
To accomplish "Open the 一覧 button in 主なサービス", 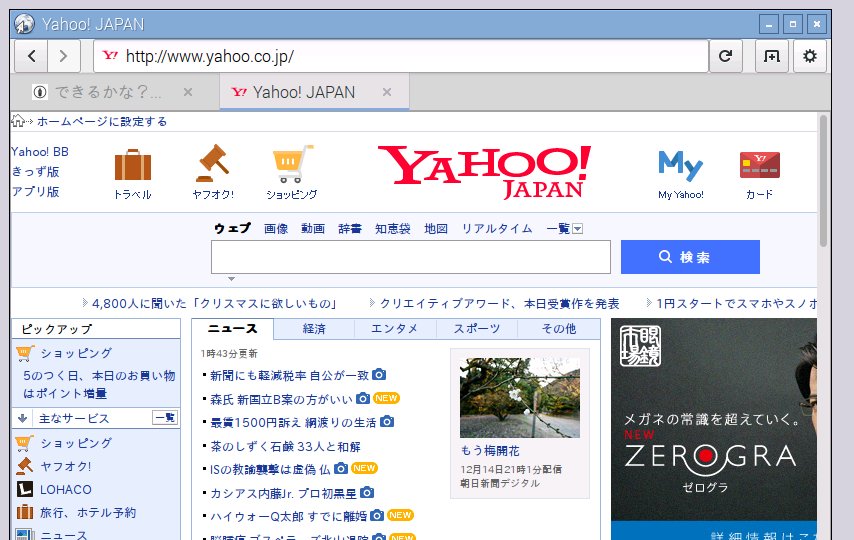I will coord(164,418).
